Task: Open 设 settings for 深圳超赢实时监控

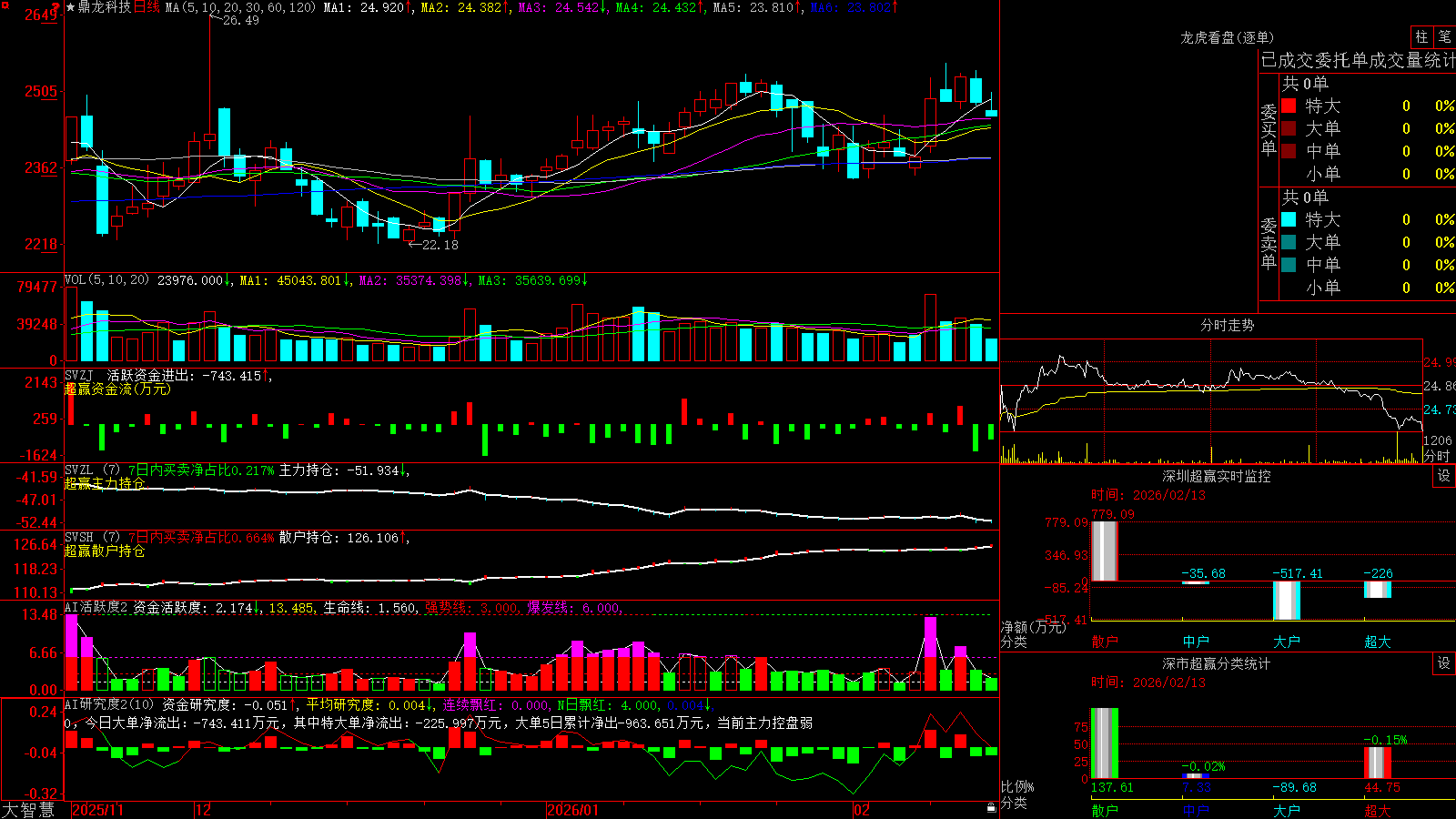Action: [1444, 476]
